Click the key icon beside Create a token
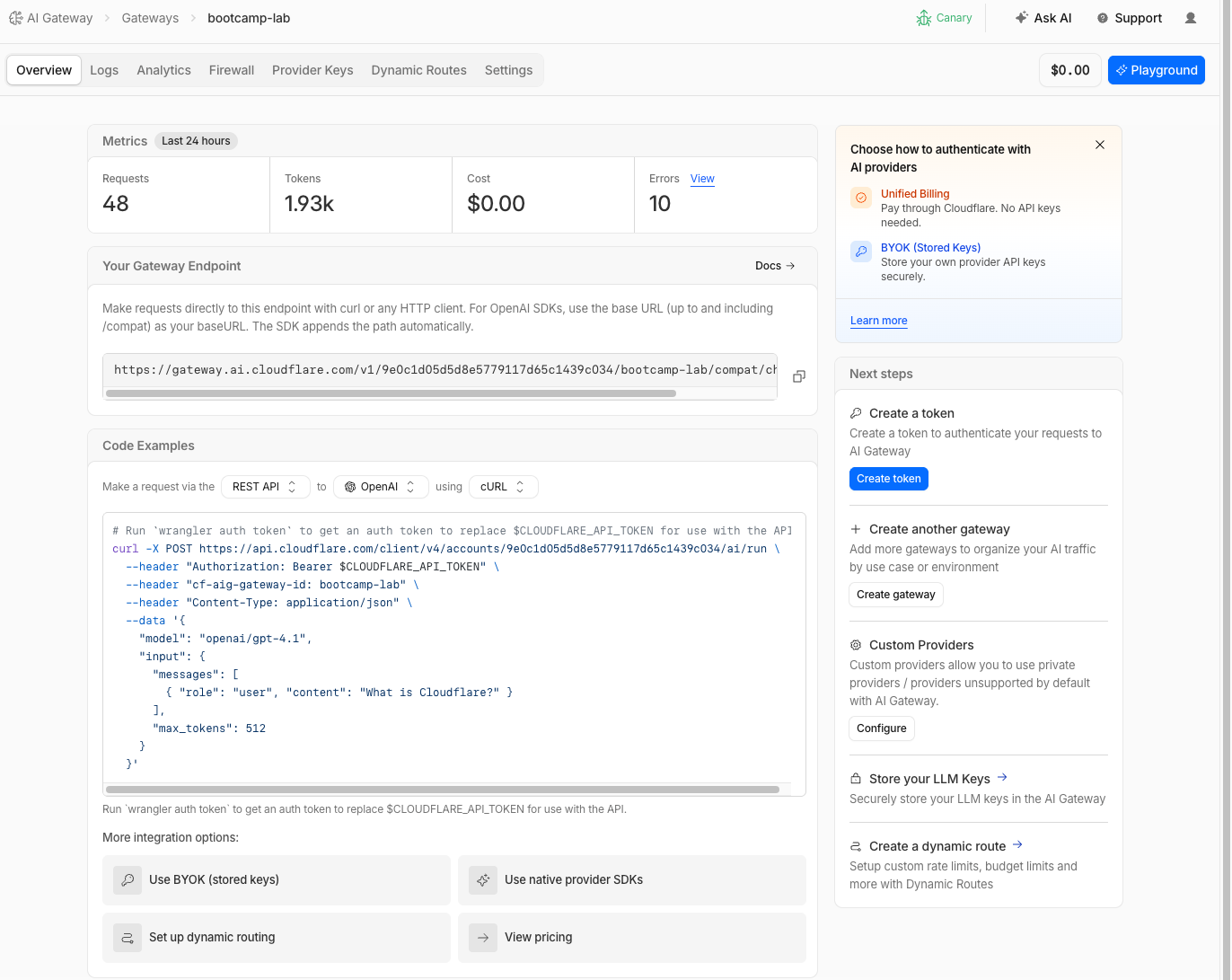The height and width of the screenshot is (980, 1232). [x=856, y=413]
